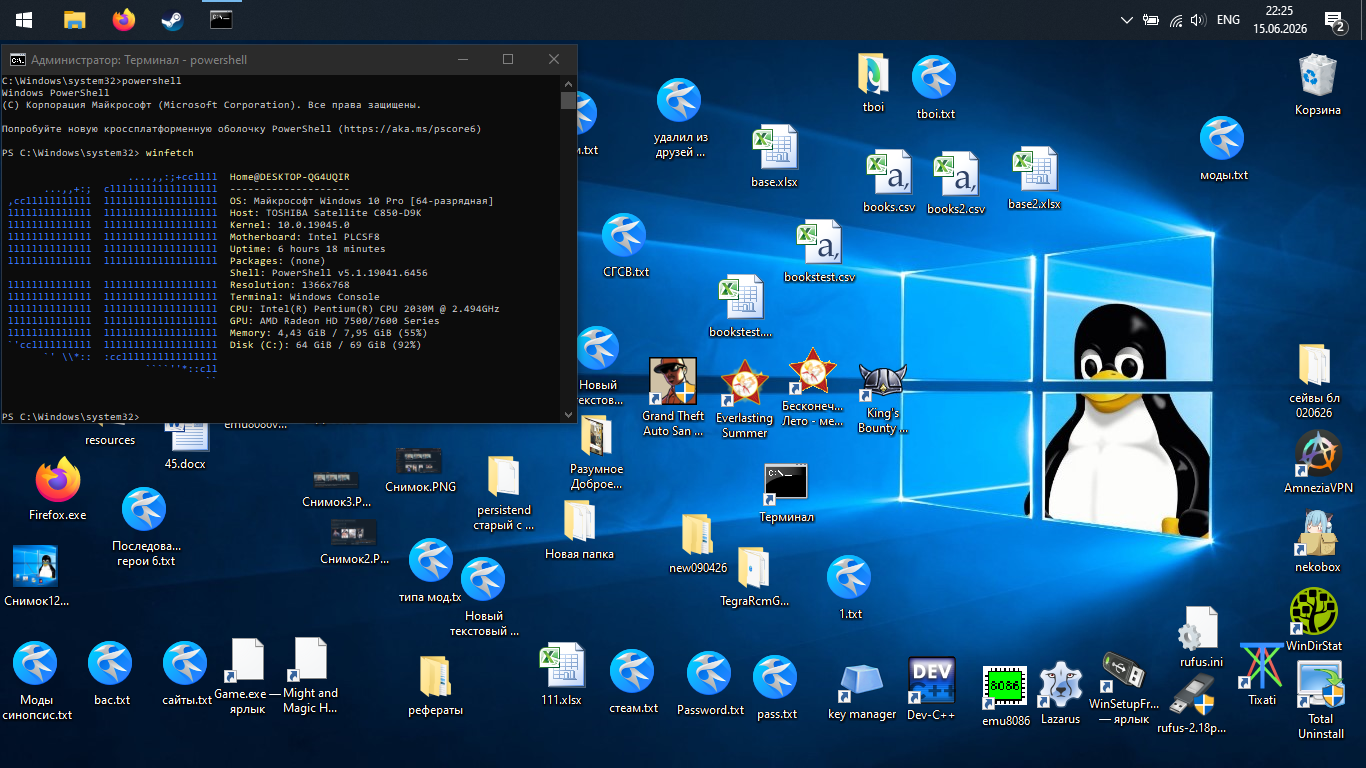Select the books2.csv file
Viewport: 1366px width, 768px height.
956,184
